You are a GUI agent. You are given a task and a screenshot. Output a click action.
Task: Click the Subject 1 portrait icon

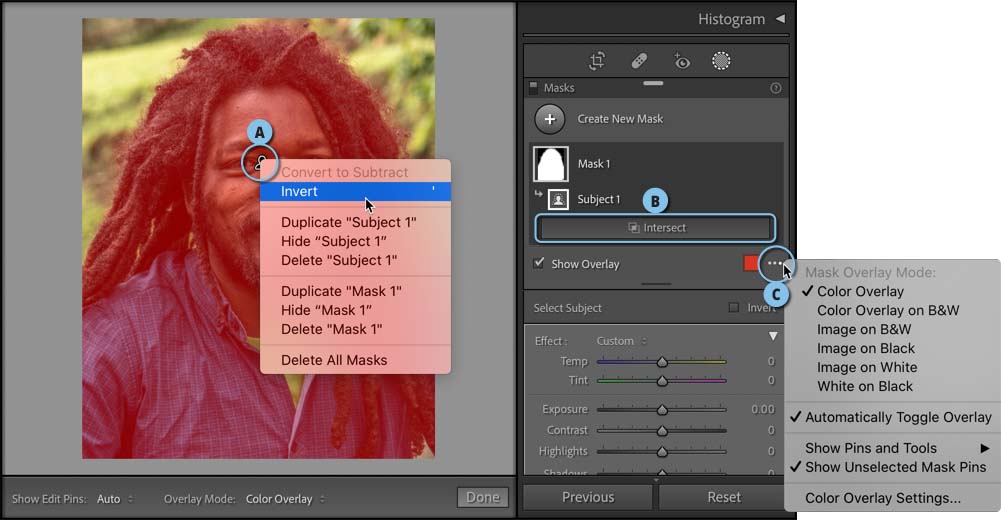pos(559,200)
